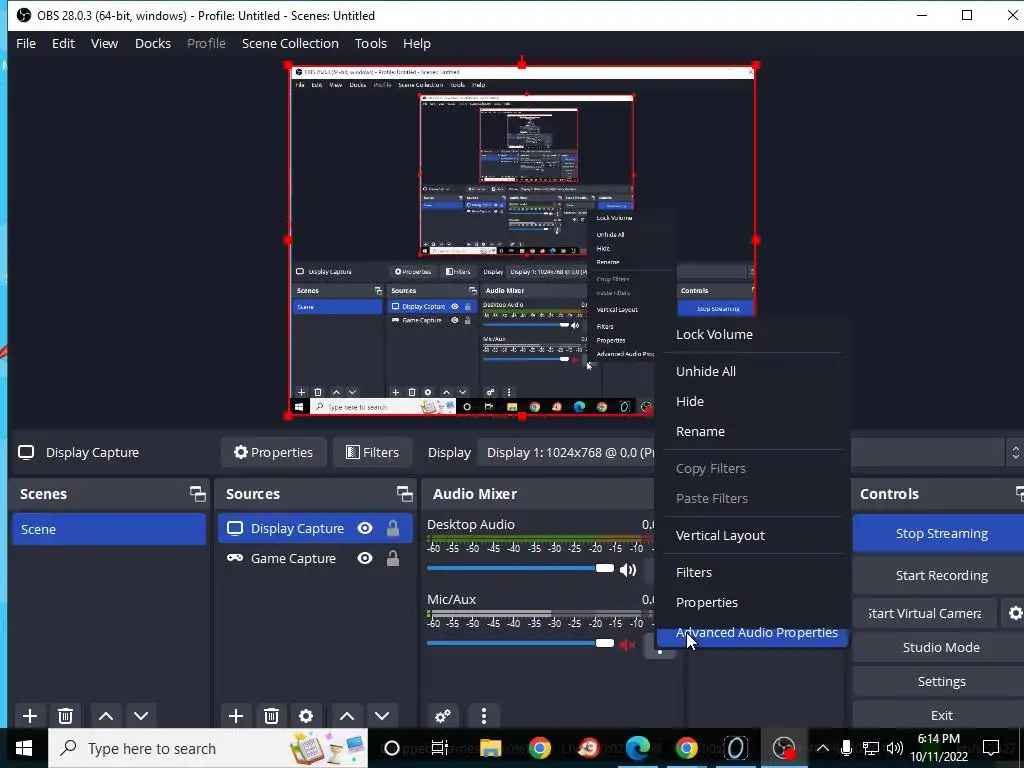Toggle Display Capture visibility eye
The width and height of the screenshot is (1024, 768).
tap(365, 528)
